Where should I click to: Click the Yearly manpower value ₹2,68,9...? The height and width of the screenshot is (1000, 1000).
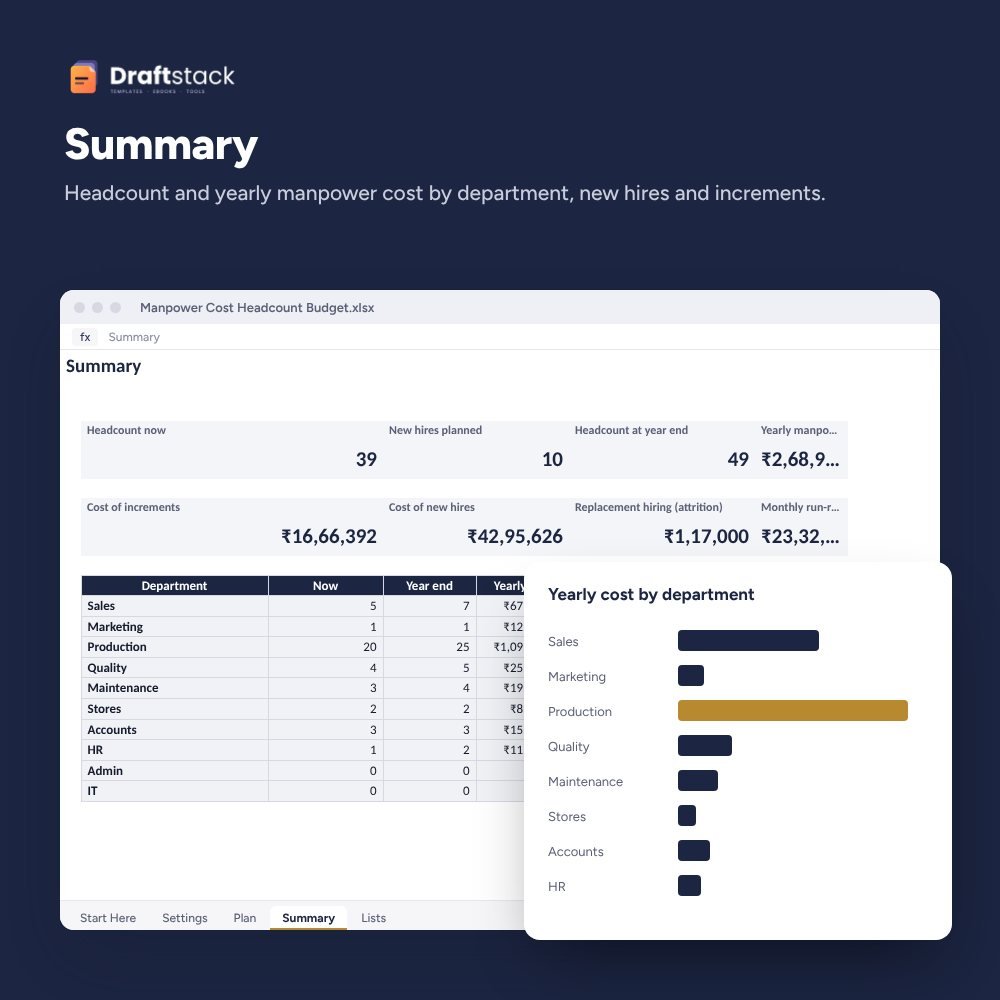800,459
